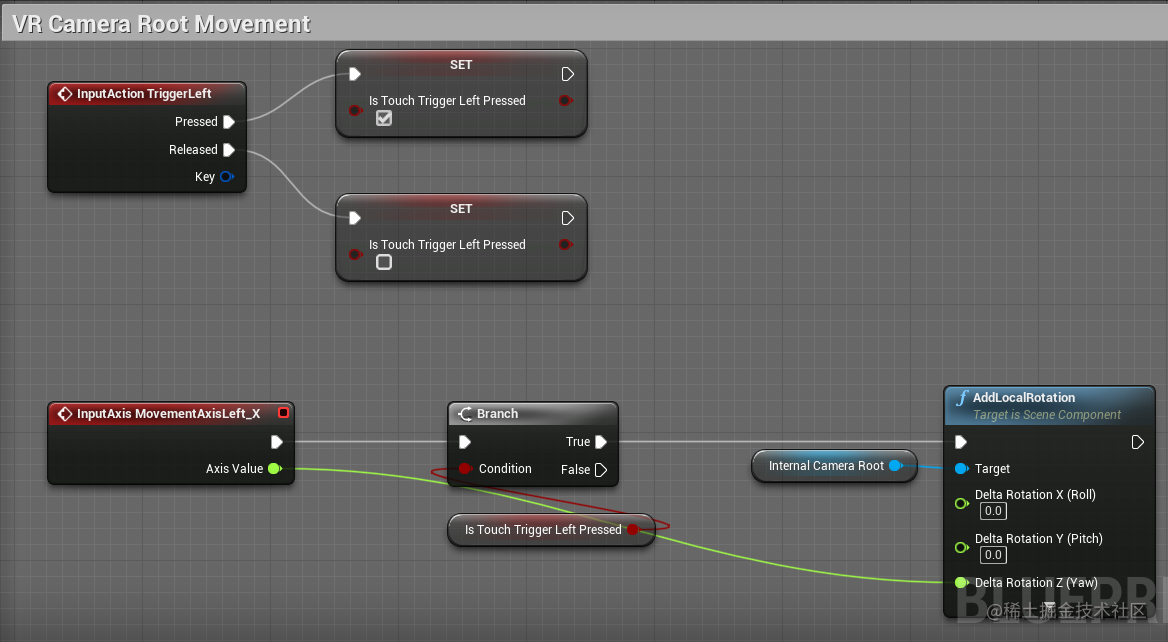
Task: Click the f function icon on AddLocalRotation header
Action: (x=961, y=397)
